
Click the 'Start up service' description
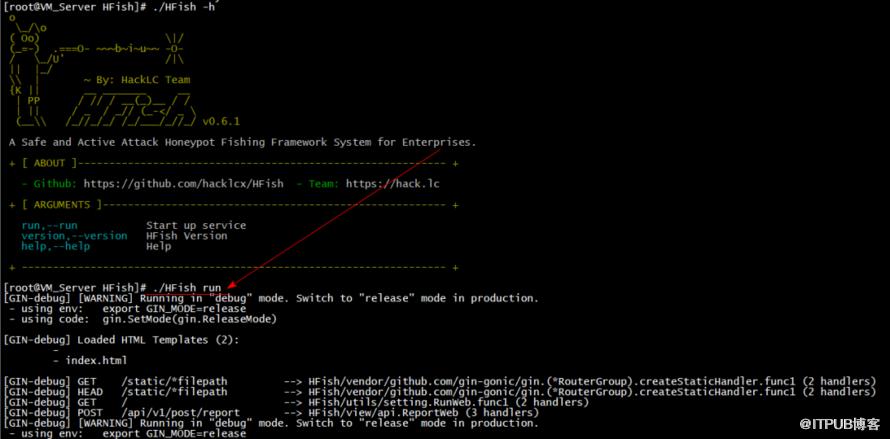[x=196, y=225]
